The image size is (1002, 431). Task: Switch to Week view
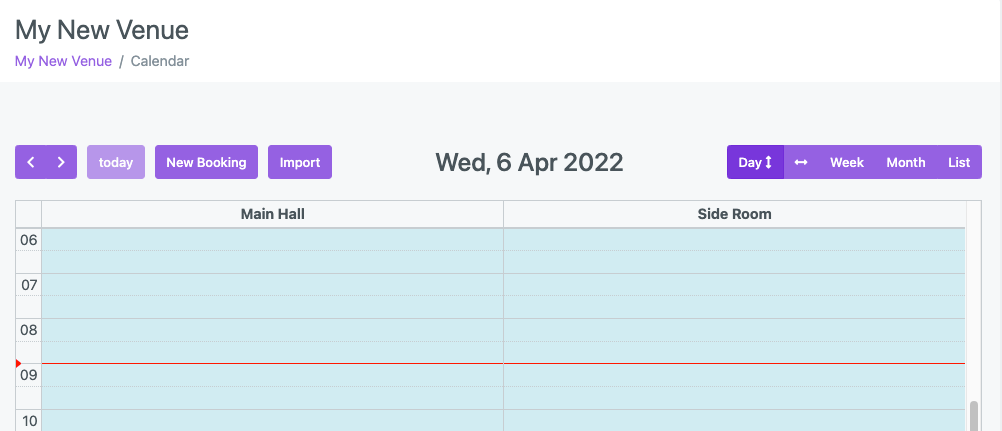846,162
